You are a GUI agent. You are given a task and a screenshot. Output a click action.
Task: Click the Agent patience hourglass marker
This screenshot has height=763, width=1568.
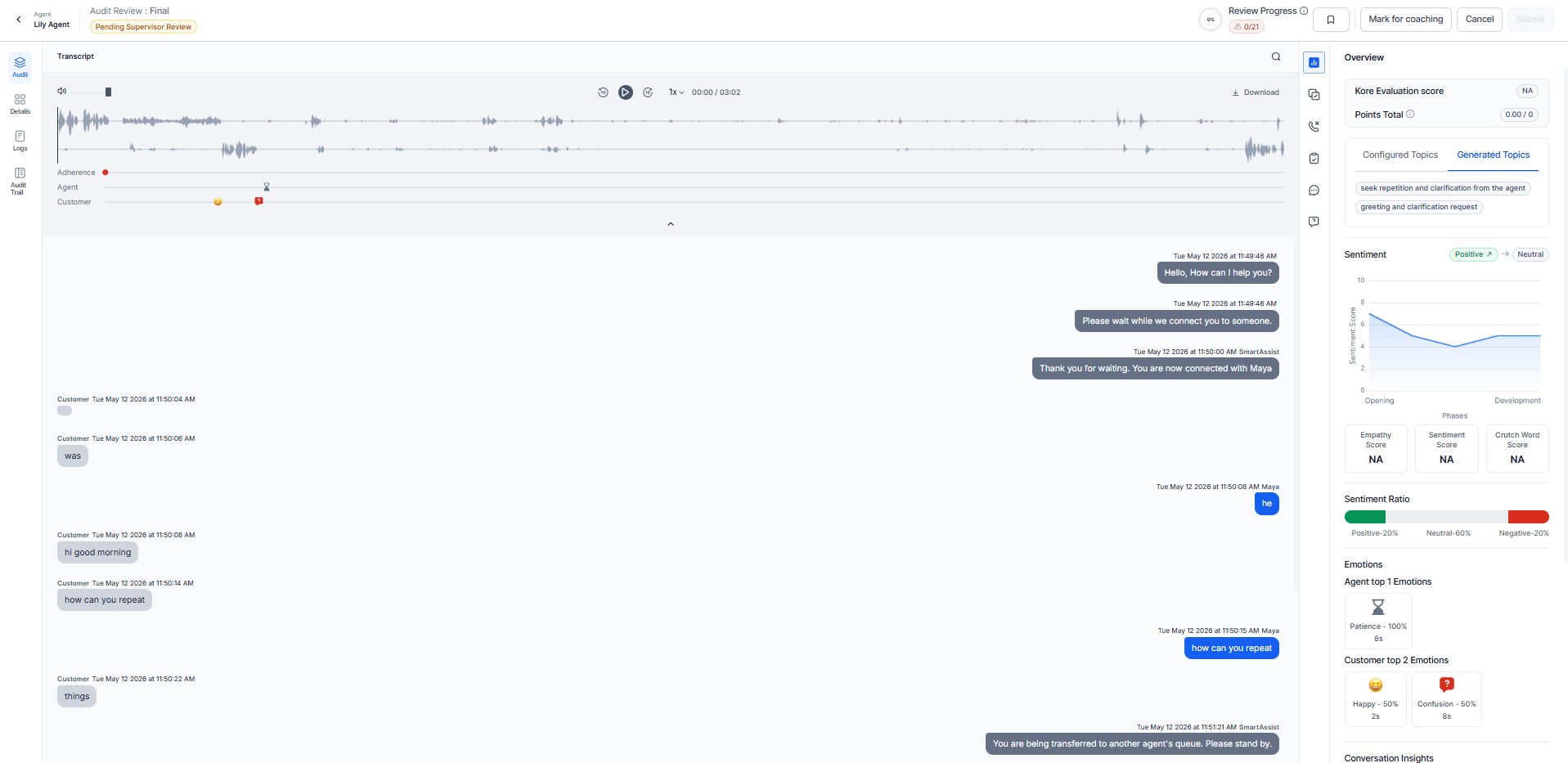(267, 187)
